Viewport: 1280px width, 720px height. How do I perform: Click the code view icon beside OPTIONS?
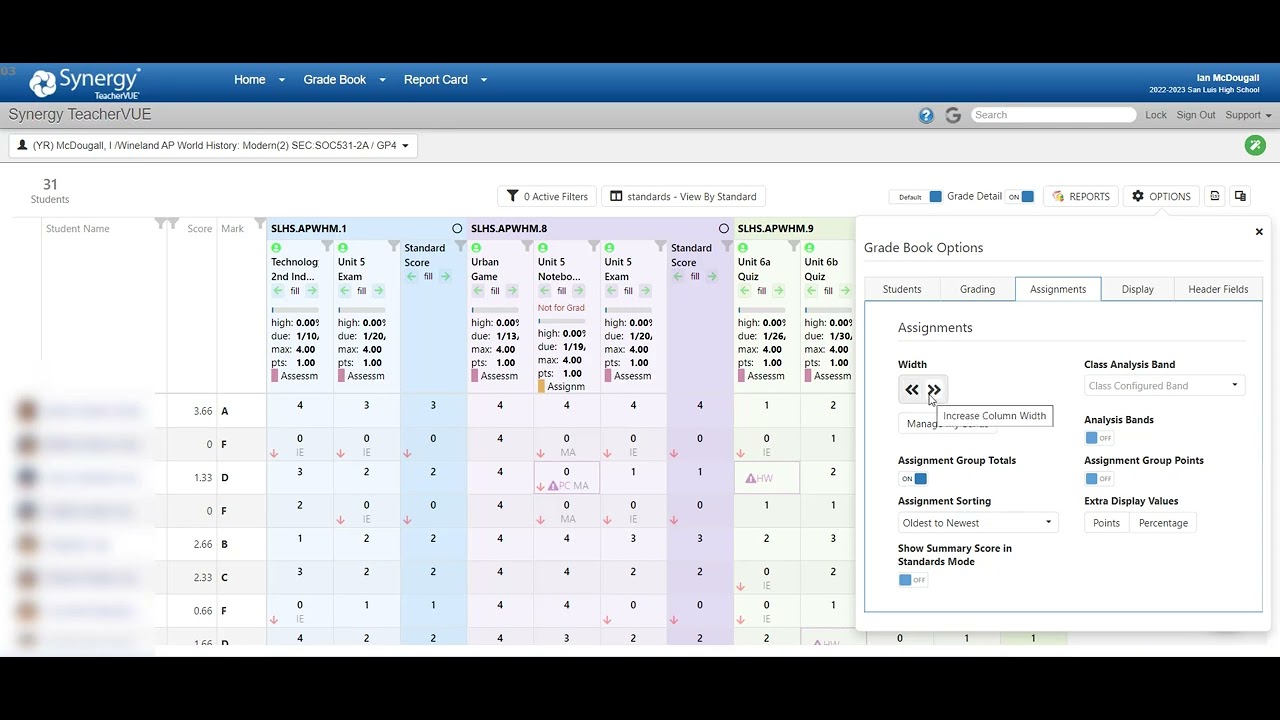click(x=1215, y=196)
